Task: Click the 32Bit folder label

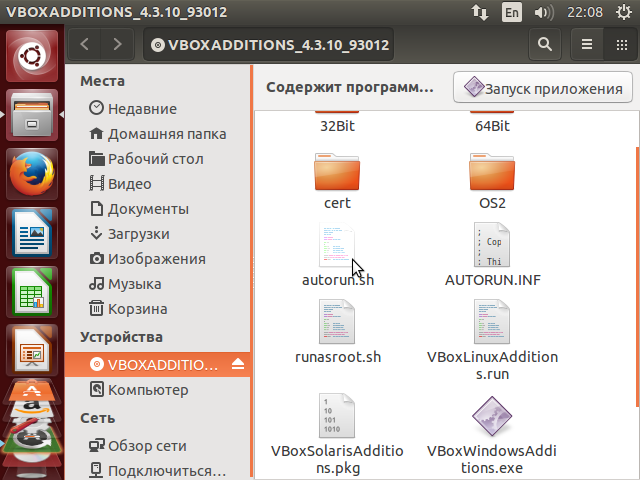Action: pyautogui.click(x=337, y=126)
